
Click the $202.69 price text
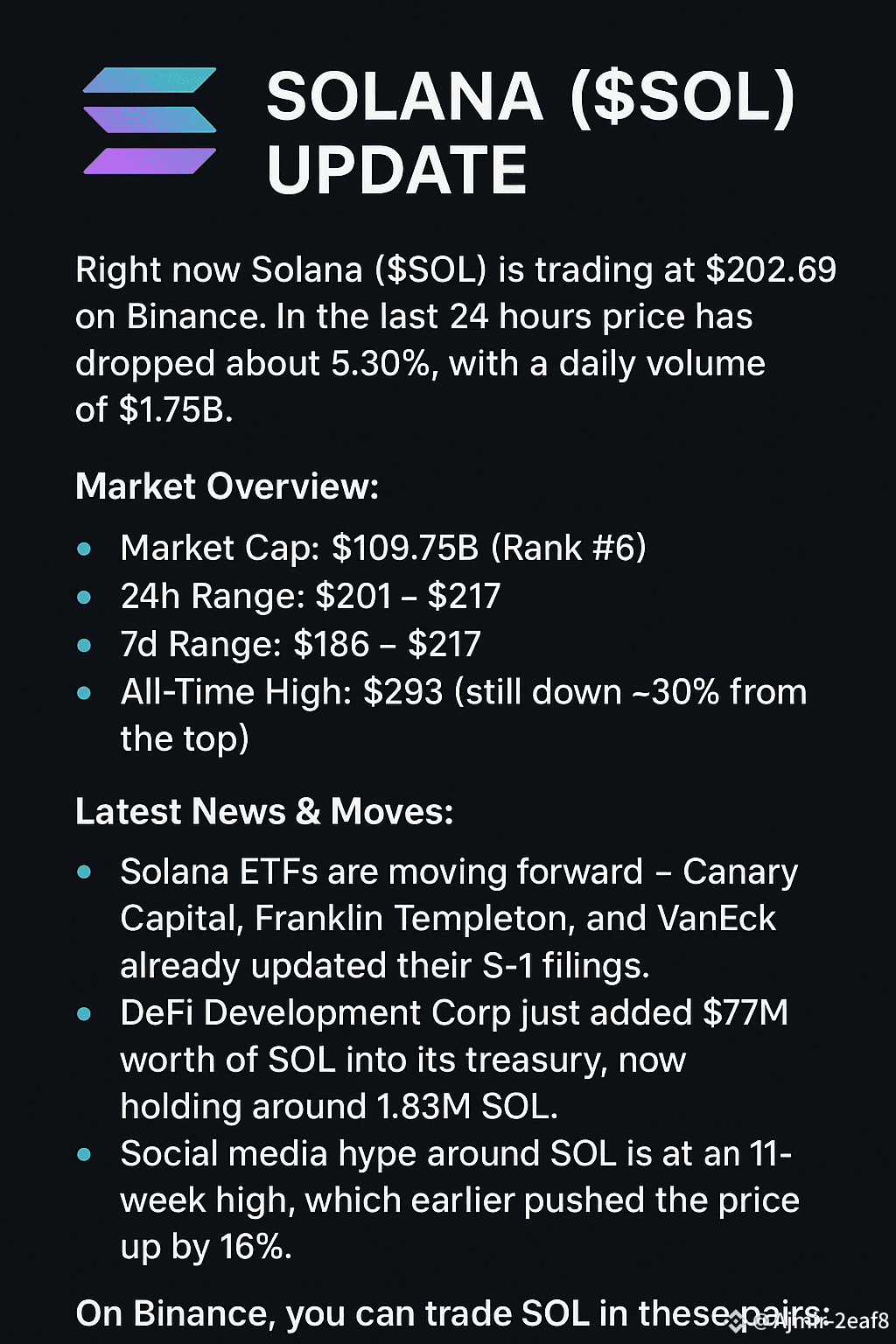[x=771, y=270]
